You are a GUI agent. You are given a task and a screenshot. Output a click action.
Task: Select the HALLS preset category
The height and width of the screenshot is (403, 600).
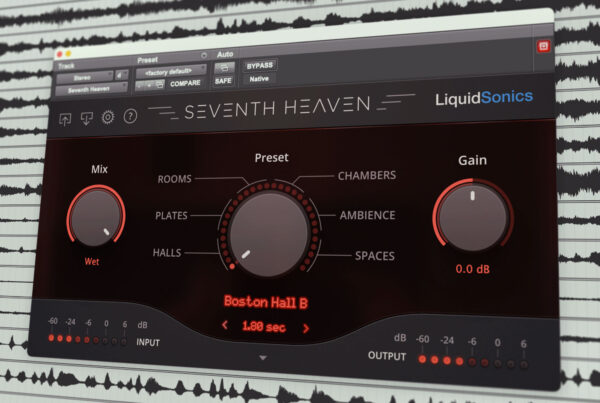[167, 253]
